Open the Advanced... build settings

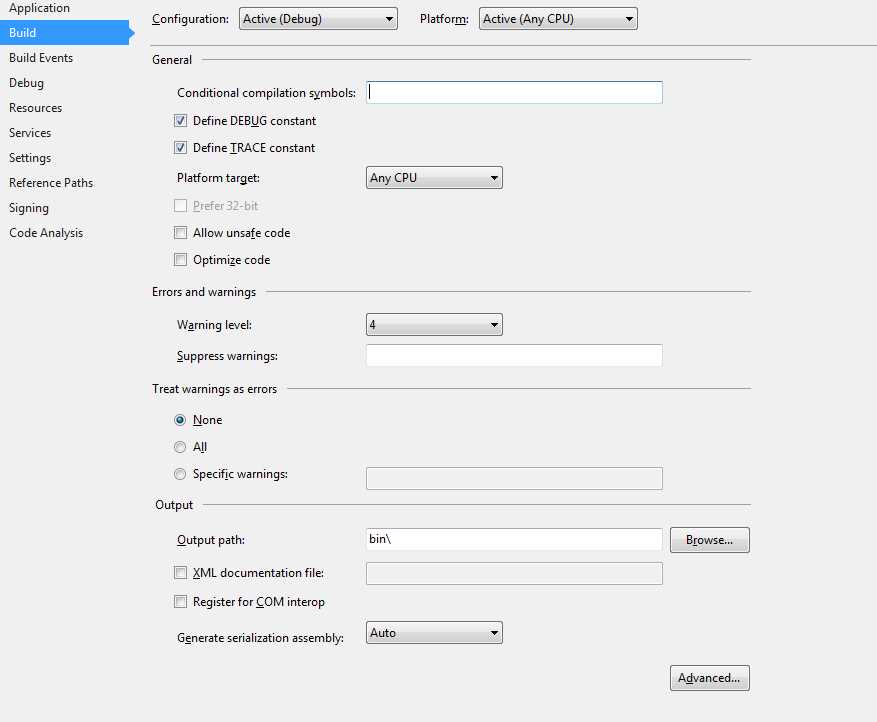[x=710, y=678]
